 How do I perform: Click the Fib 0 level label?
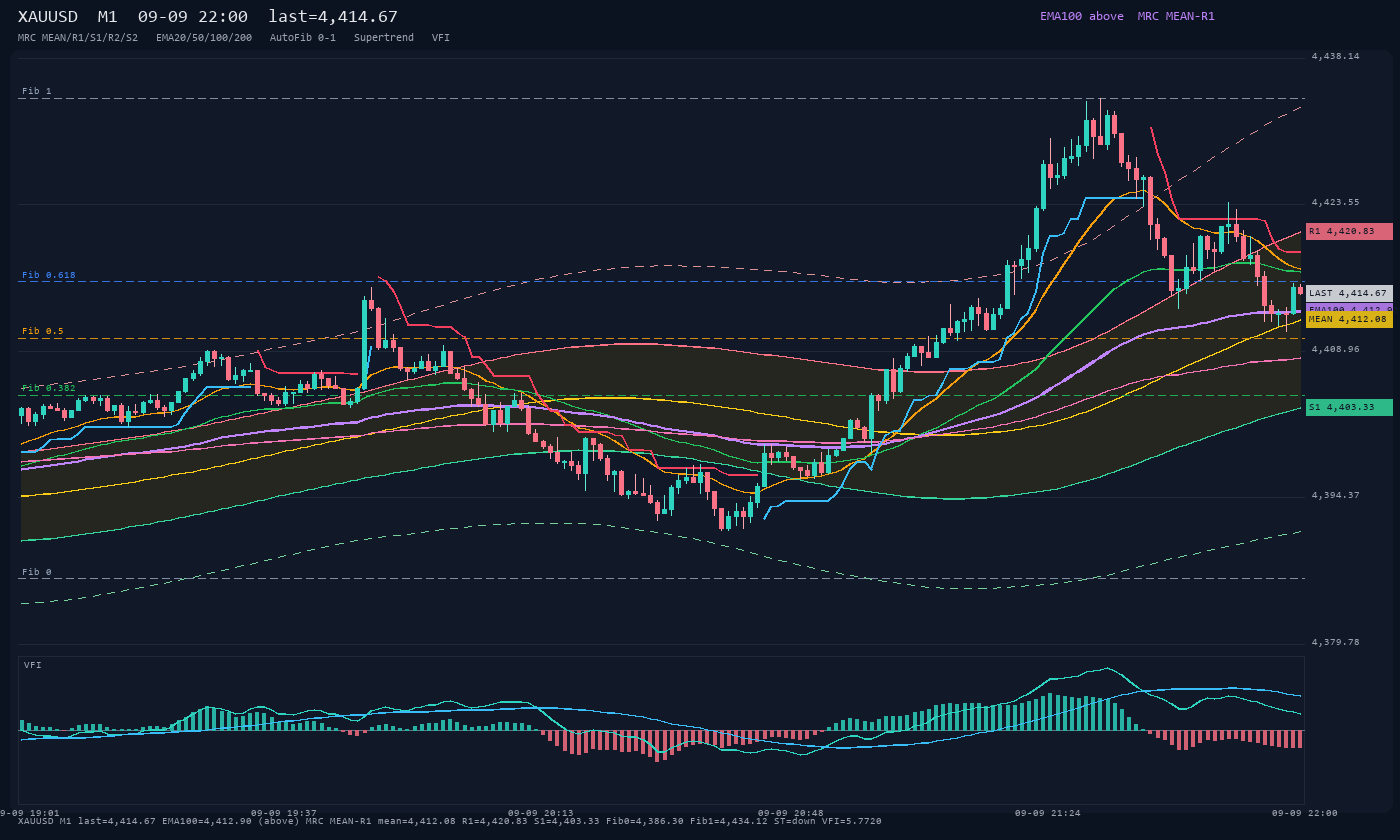point(37,573)
